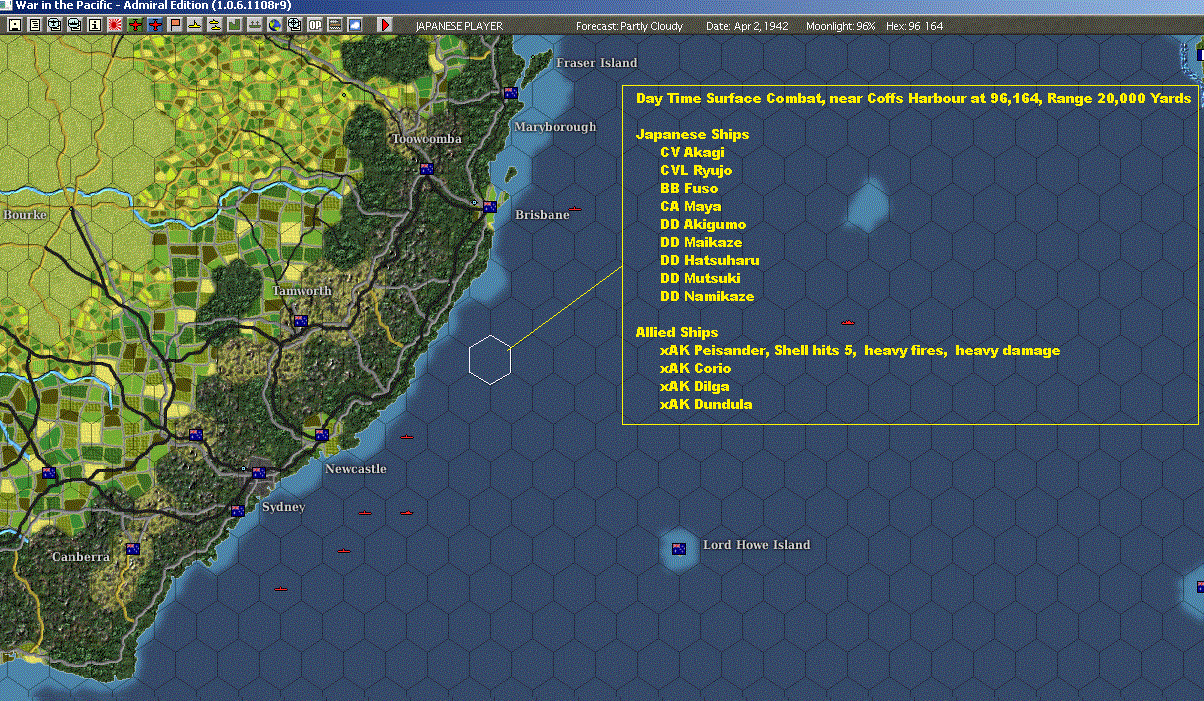Select the Toowoomba base flag icon

click(427, 169)
